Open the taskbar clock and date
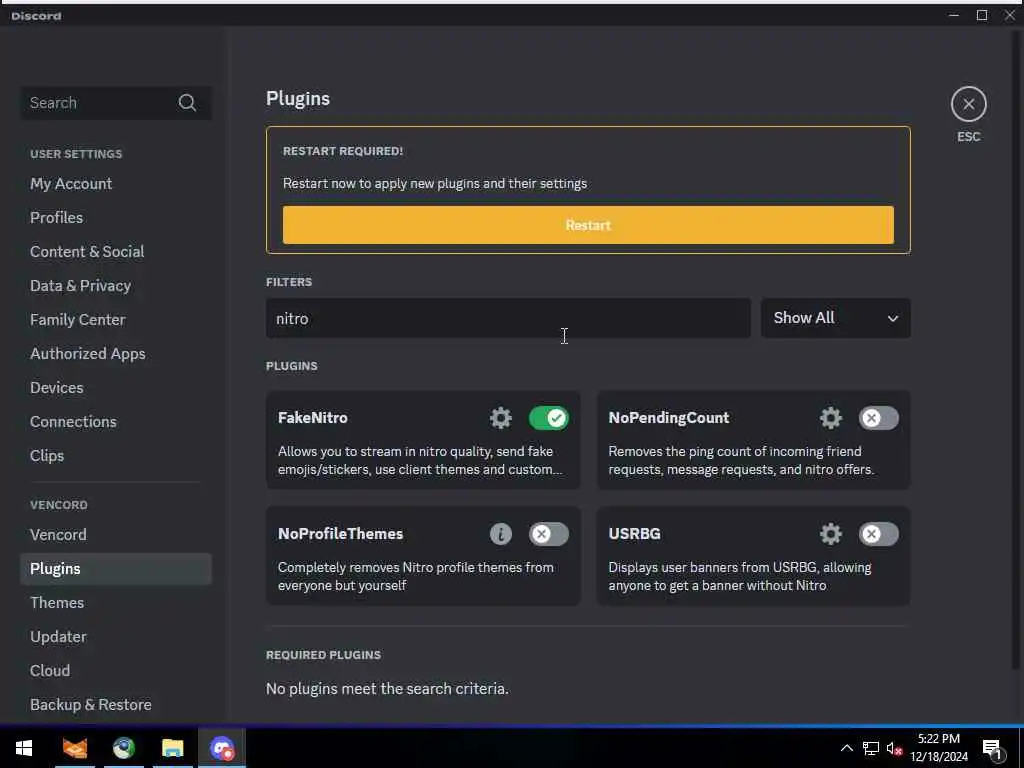The image size is (1024, 768). (939, 748)
